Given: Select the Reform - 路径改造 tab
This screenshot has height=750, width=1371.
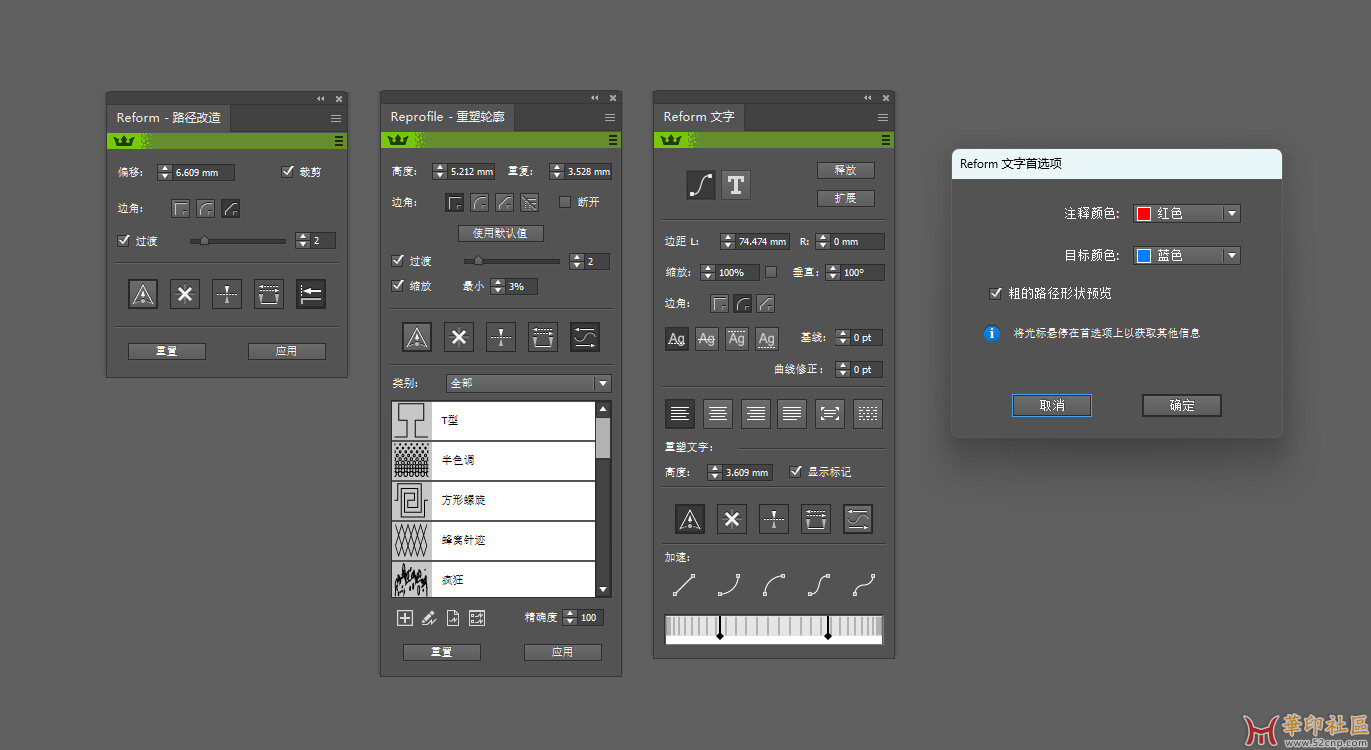Looking at the screenshot, I should pos(168,118).
